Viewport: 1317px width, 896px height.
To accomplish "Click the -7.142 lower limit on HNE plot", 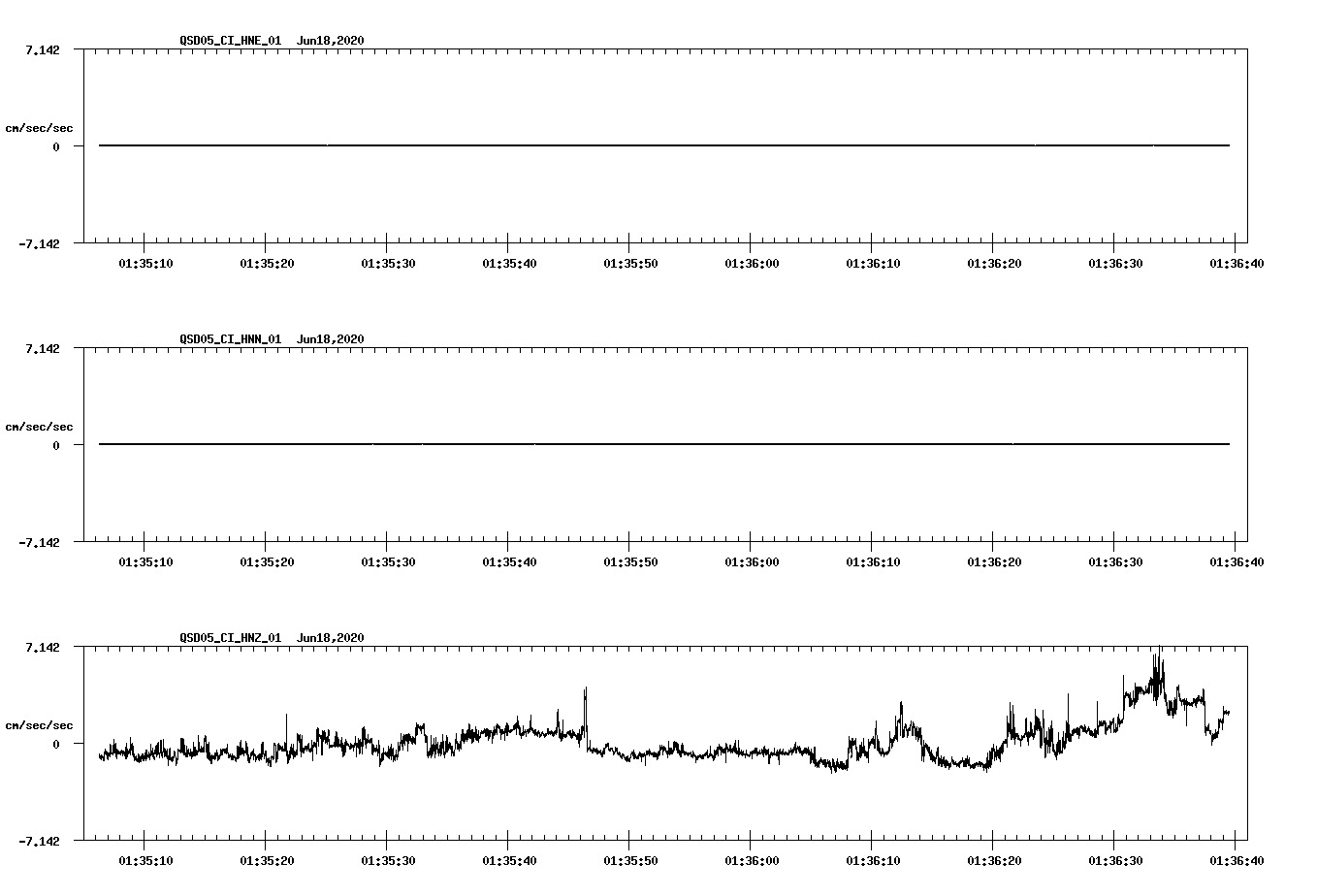I will pyautogui.click(x=40, y=244).
